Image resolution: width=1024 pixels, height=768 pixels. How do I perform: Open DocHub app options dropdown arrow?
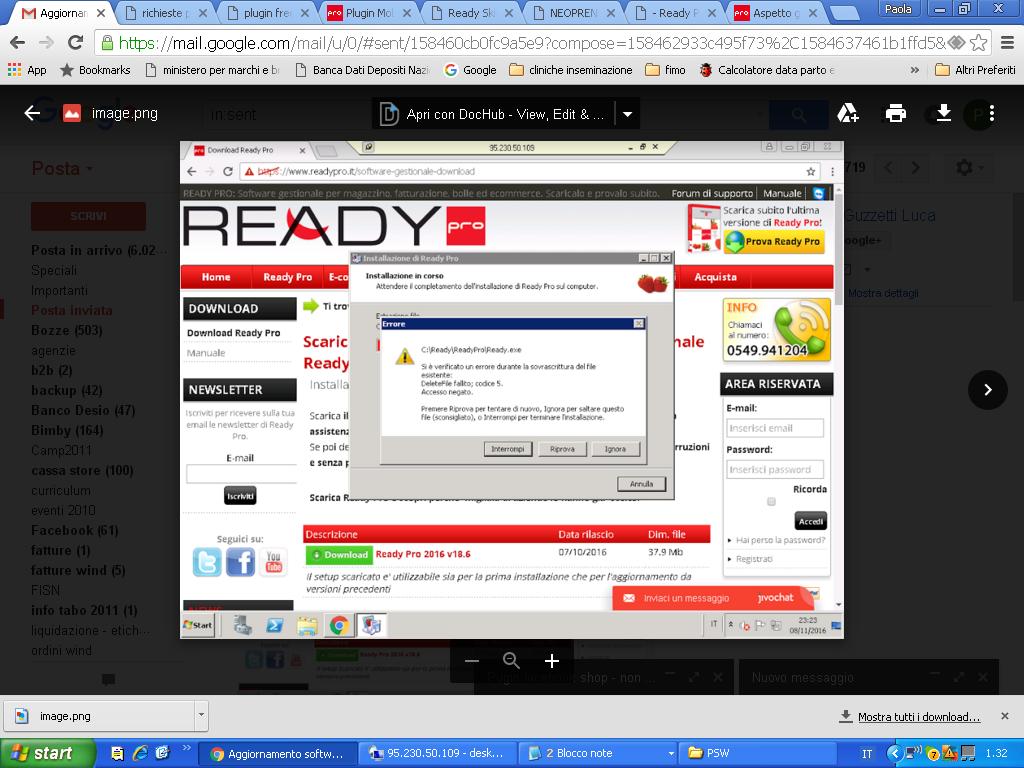point(627,114)
